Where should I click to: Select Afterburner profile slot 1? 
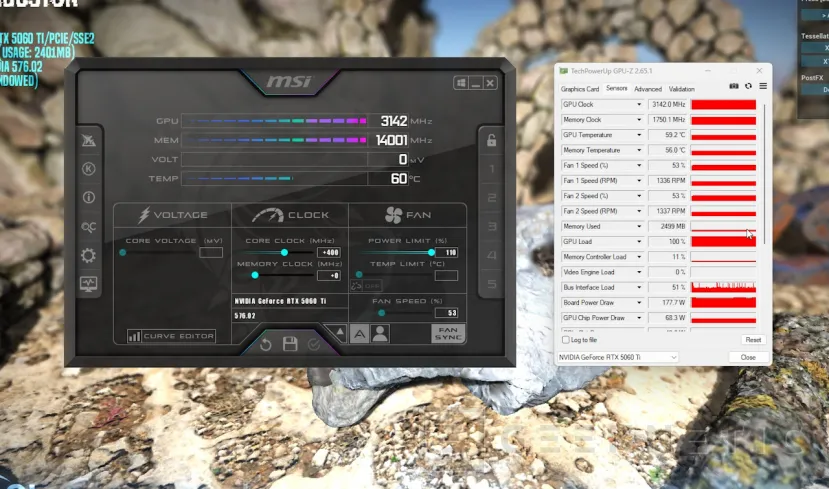tap(492, 169)
